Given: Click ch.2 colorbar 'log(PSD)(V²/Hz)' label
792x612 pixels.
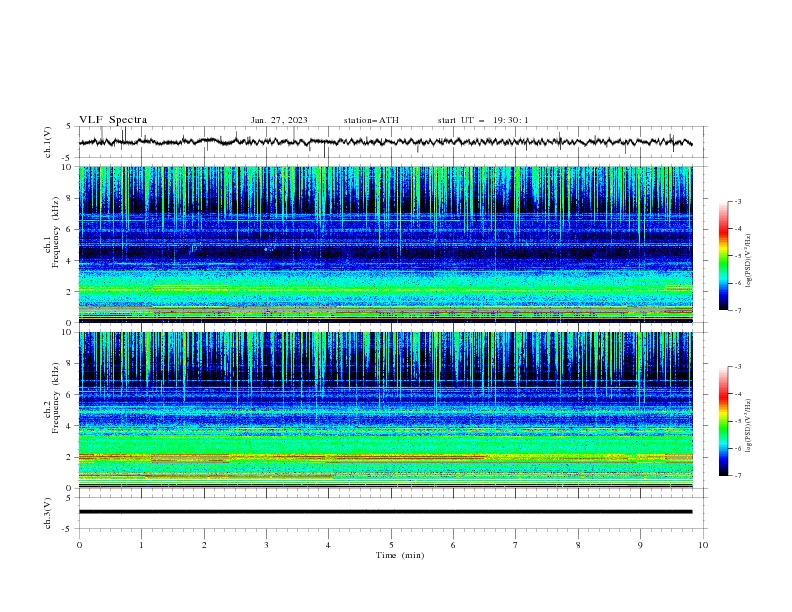Looking at the screenshot, I should pos(749,425).
